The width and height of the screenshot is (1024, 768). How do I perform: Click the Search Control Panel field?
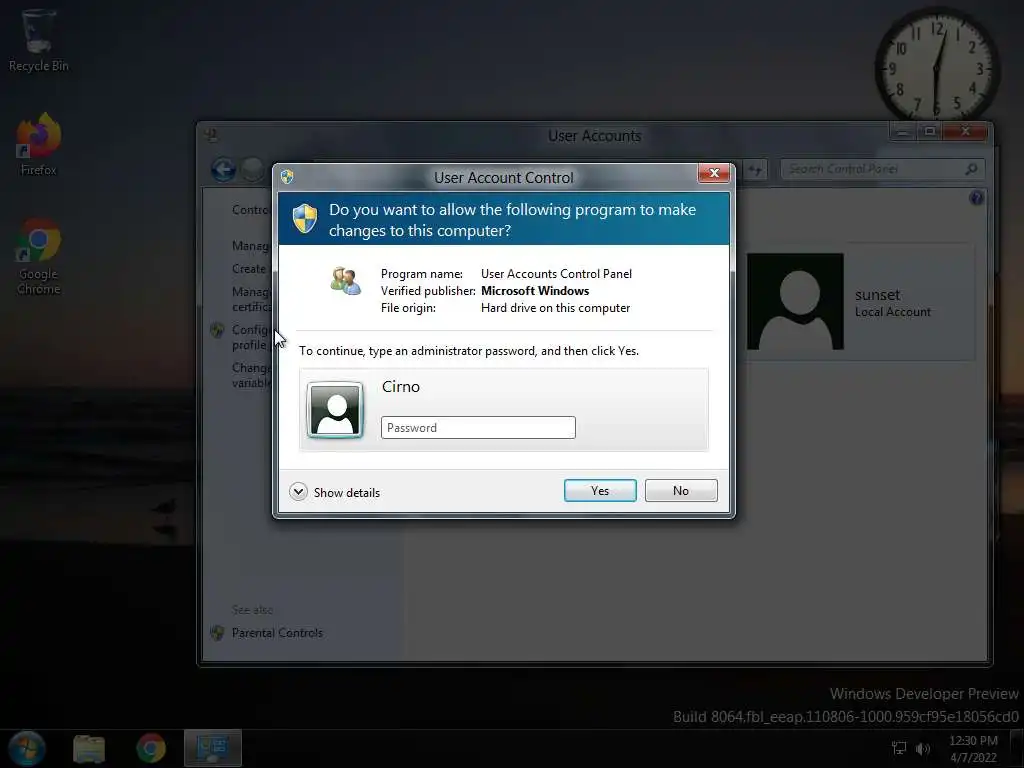point(882,169)
